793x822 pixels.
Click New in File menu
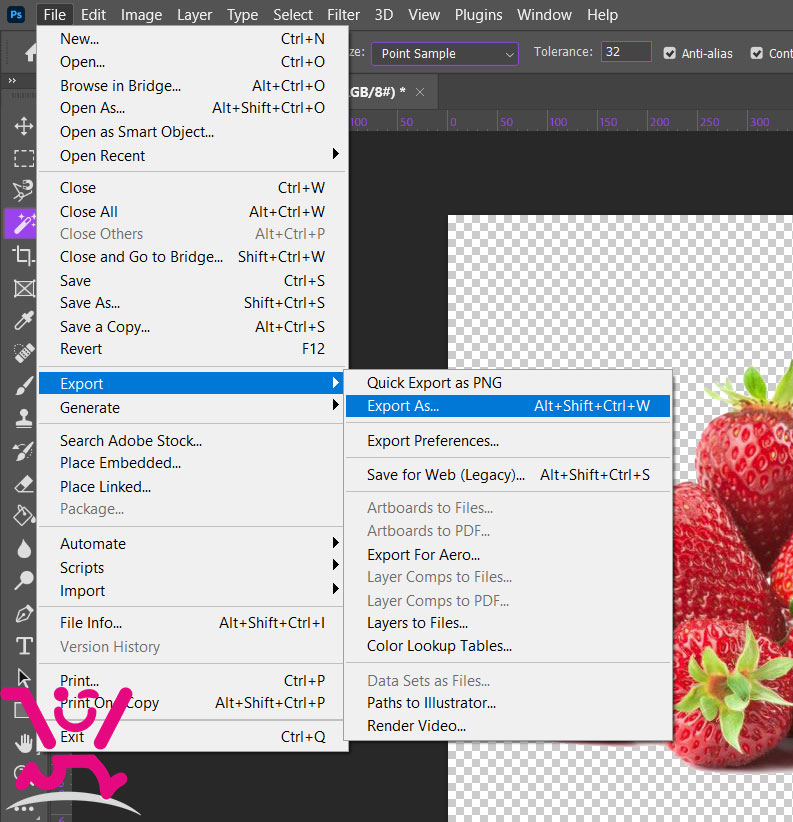[192, 39]
